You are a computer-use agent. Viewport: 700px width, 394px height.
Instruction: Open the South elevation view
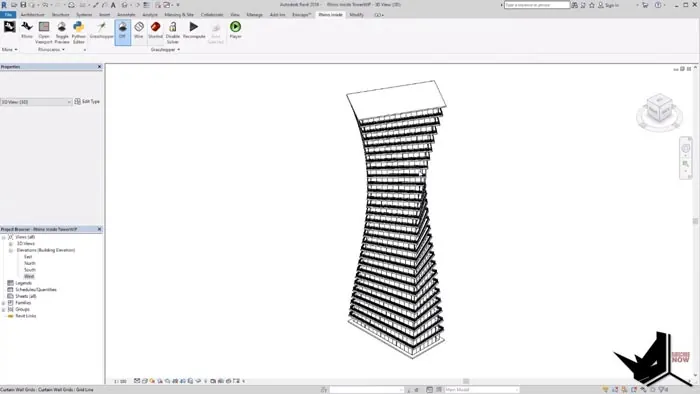[x=29, y=270]
